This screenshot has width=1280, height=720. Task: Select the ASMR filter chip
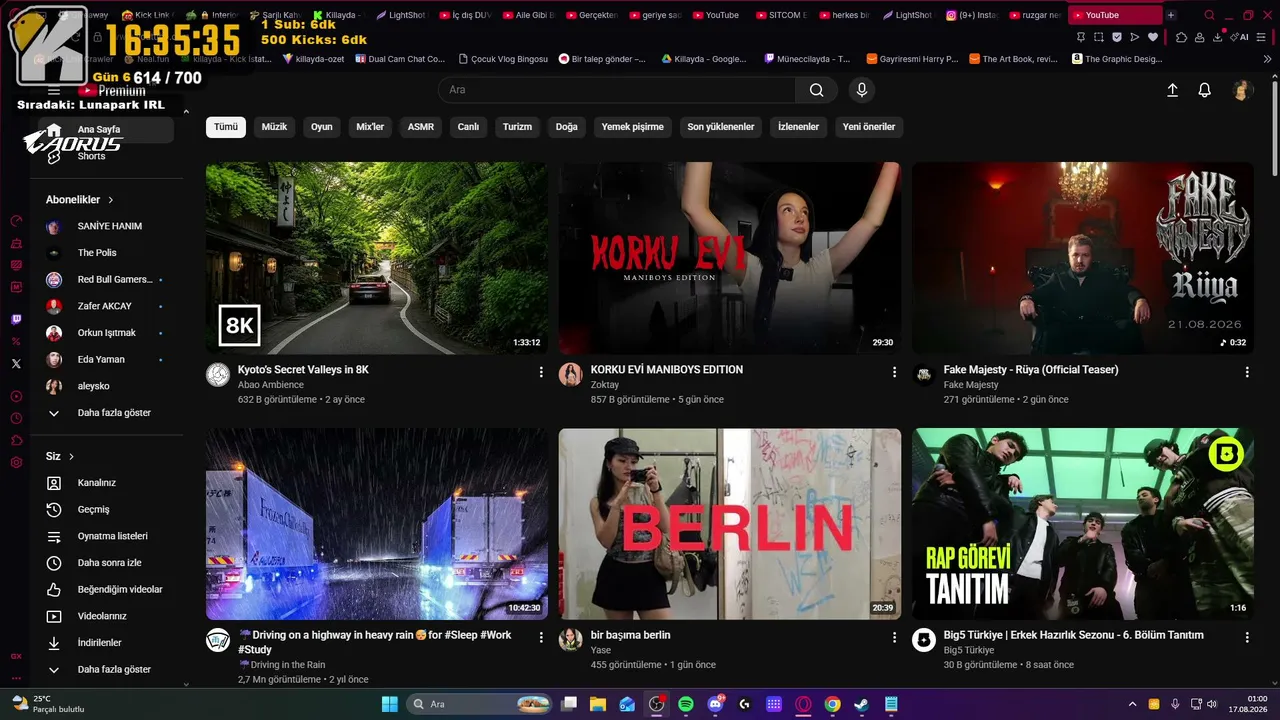(421, 127)
